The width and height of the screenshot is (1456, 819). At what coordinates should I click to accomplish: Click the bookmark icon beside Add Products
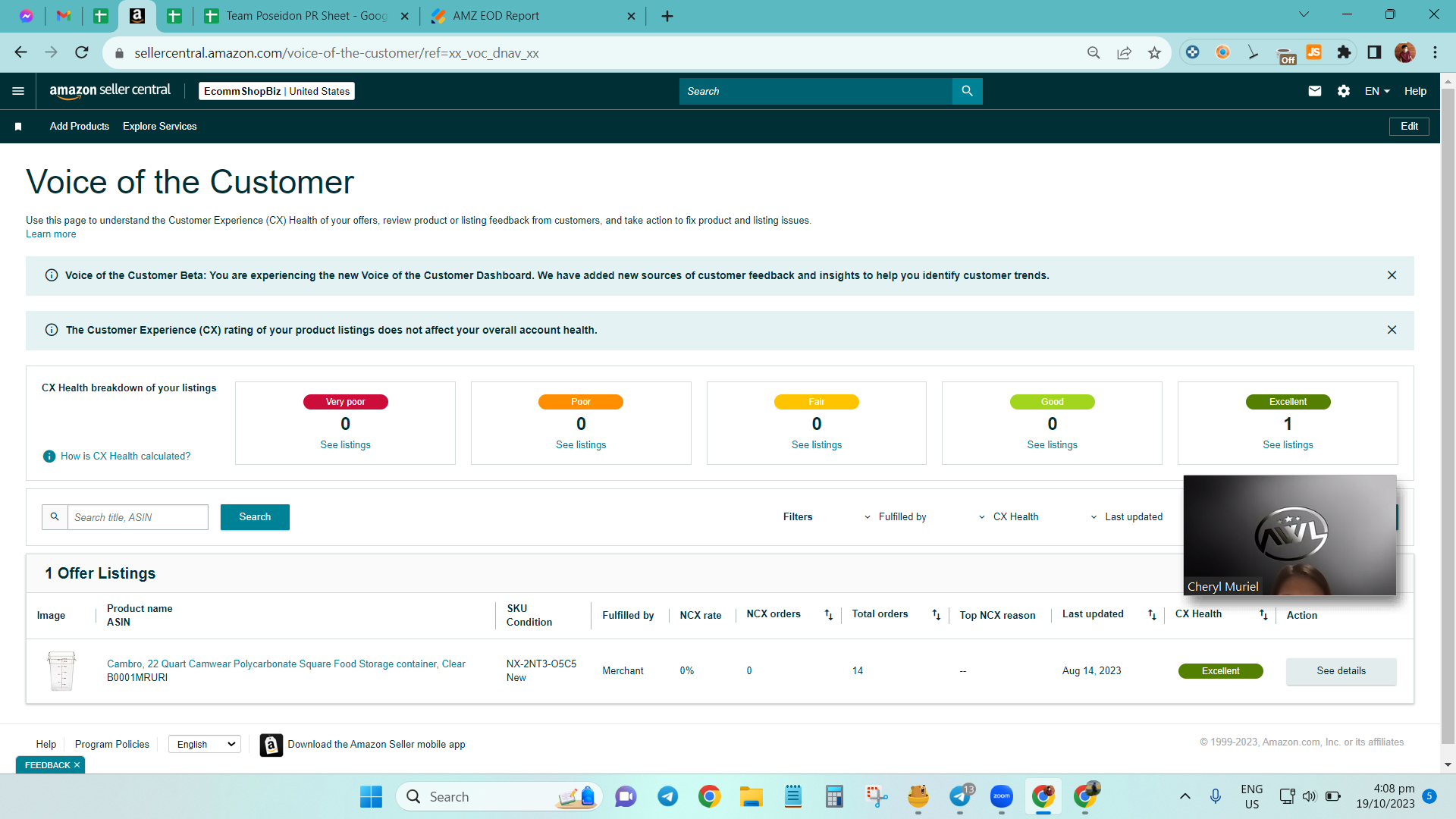pyautogui.click(x=18, y=127)
